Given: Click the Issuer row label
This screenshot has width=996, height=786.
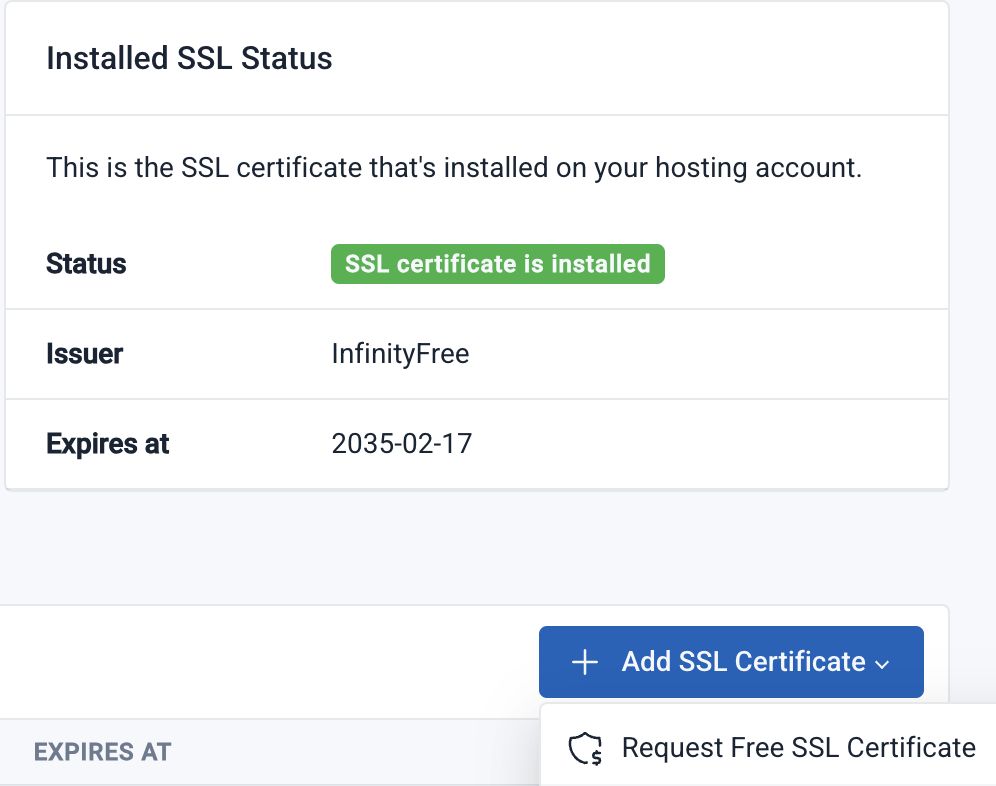Looking at the screenshot, I should 84,354.
